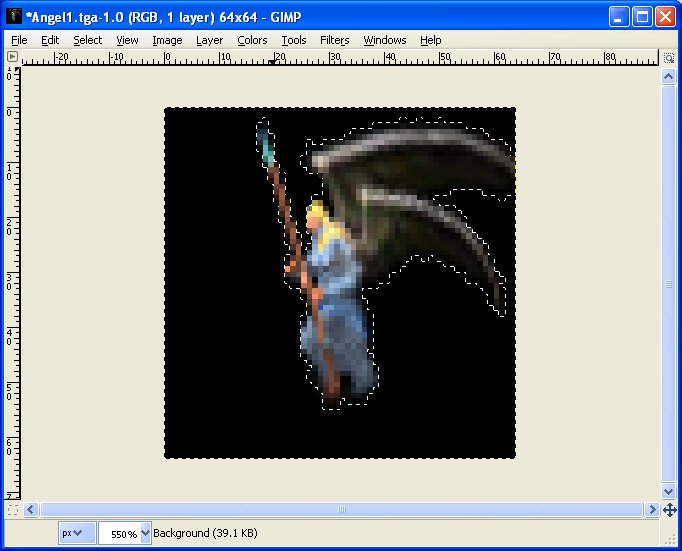This screenshot has width=682, height=551.
Task: Toggle the Quick Mask button
Action: pos(12,509)
